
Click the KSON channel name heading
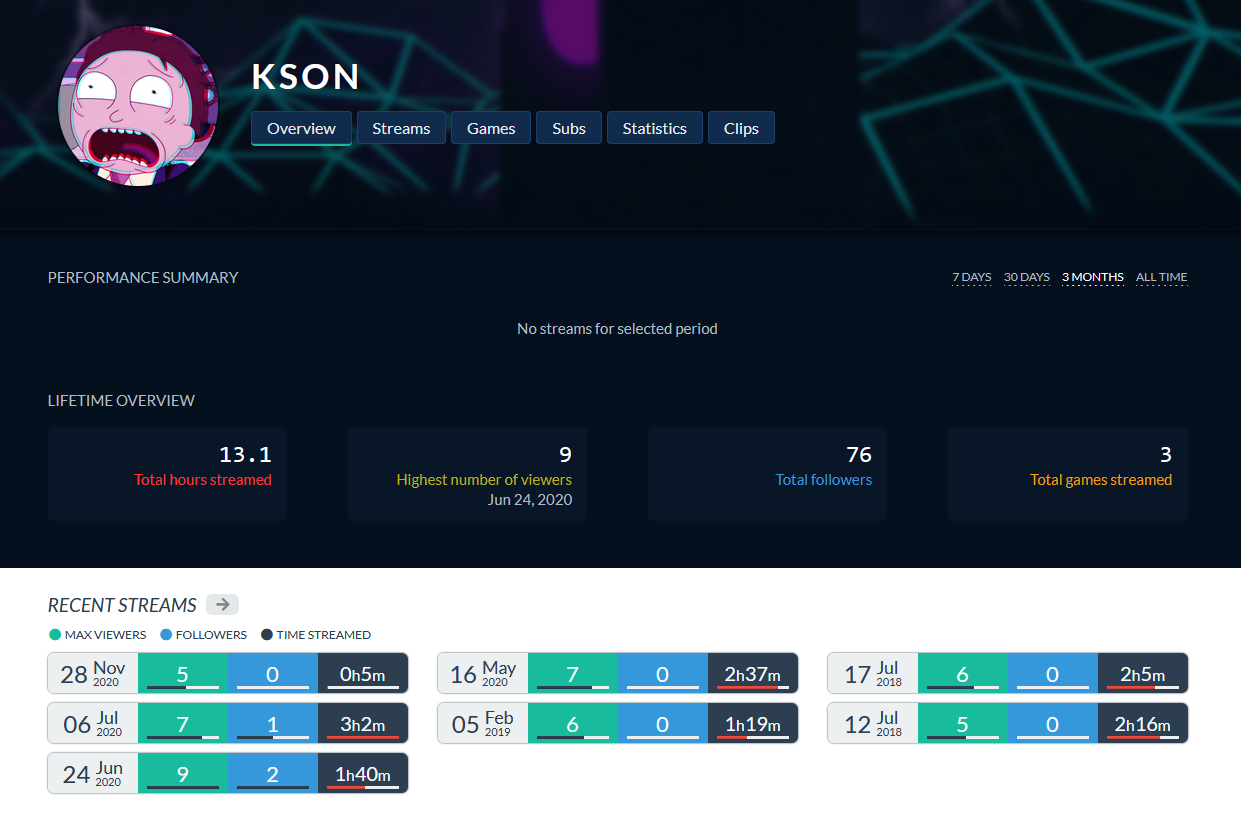coord(306,77)
